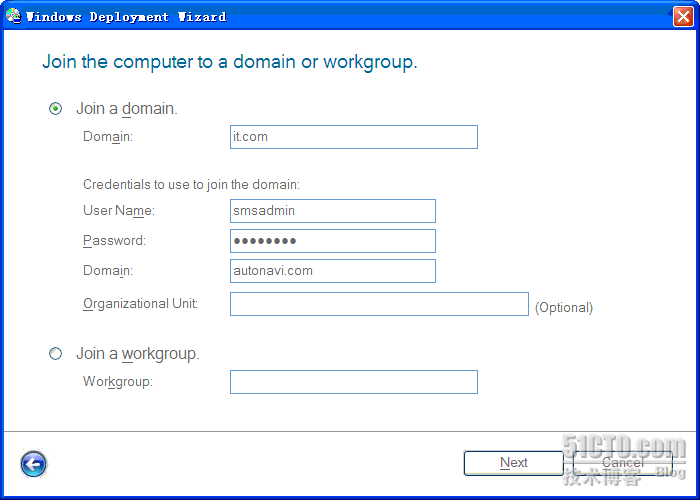Click the Windows Deployment Wizard title icon
This screenshot has height=500, width=700.
(x=13, y=16)
